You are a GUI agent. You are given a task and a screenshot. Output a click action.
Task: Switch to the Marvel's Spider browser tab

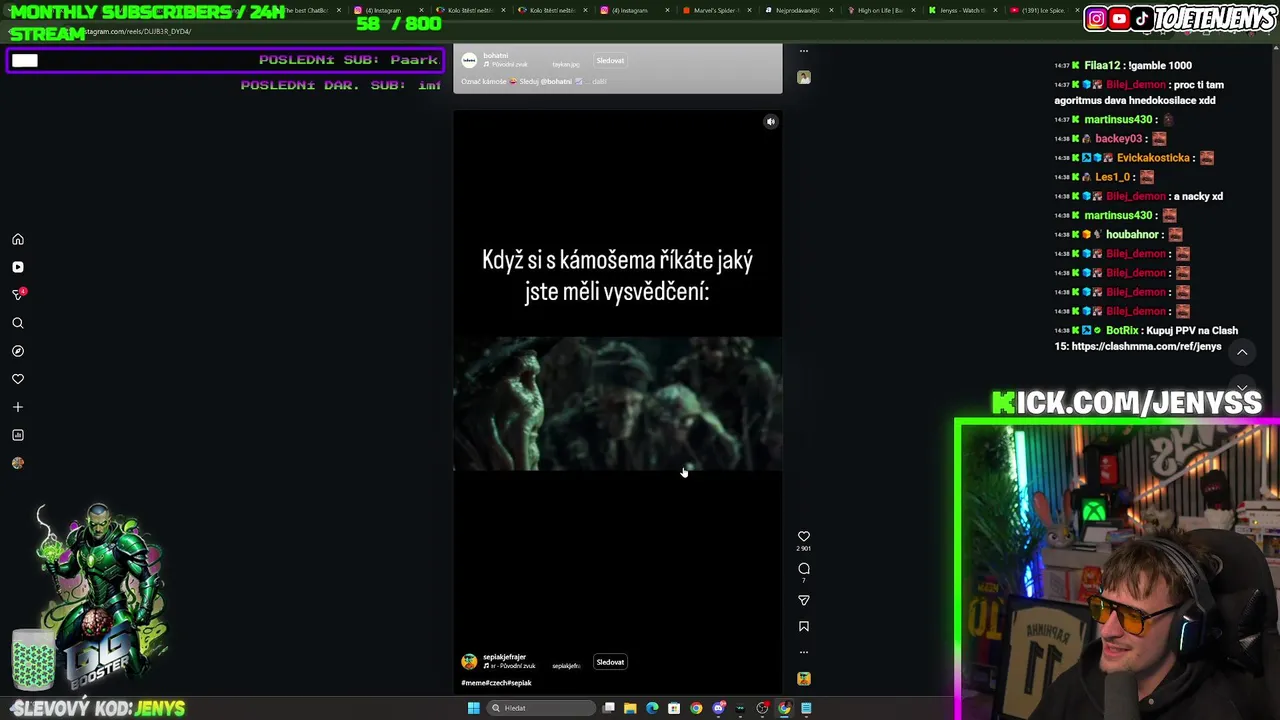point(715,10)
